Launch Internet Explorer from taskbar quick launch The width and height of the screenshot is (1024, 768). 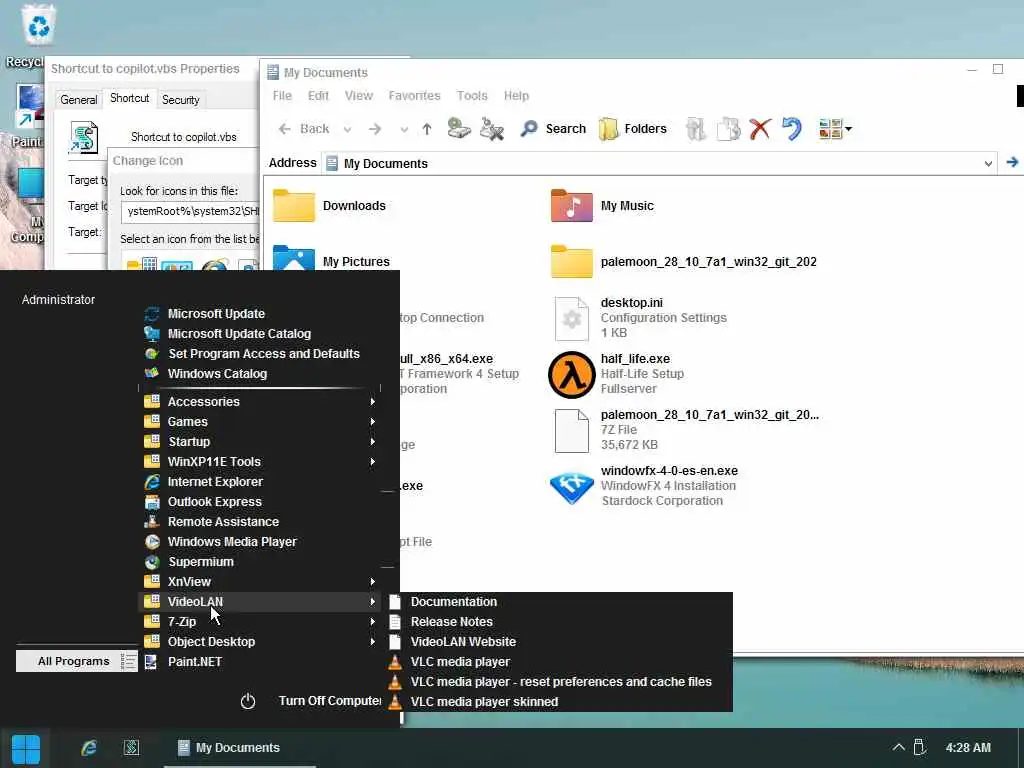coord(89,748)
